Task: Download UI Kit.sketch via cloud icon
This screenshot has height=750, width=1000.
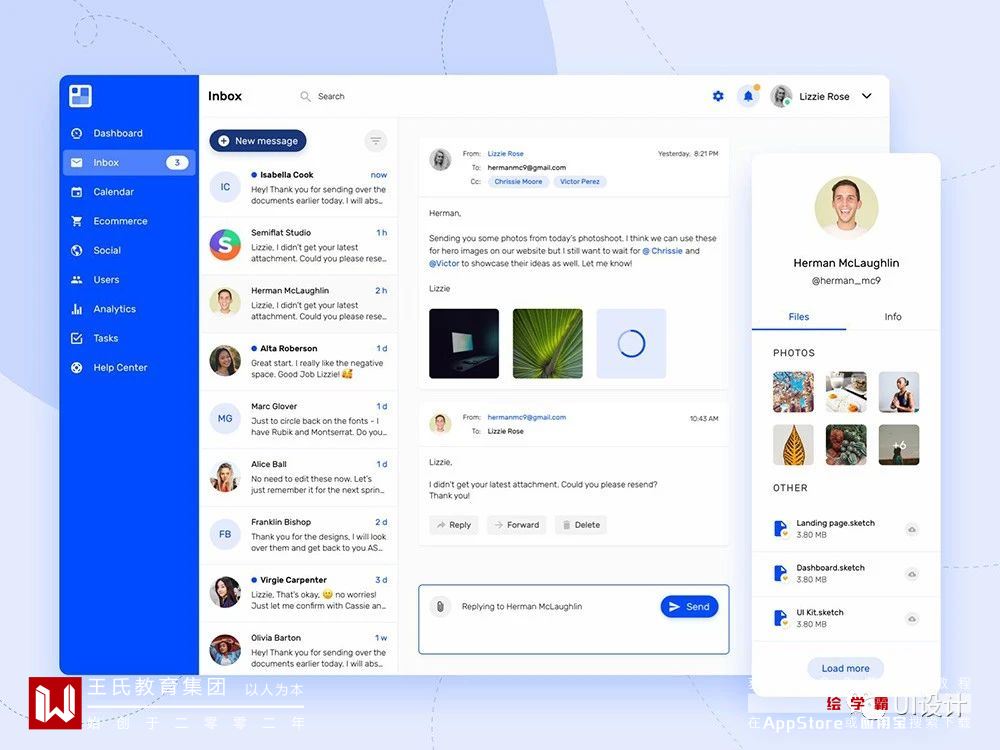Action: point(912,619)
